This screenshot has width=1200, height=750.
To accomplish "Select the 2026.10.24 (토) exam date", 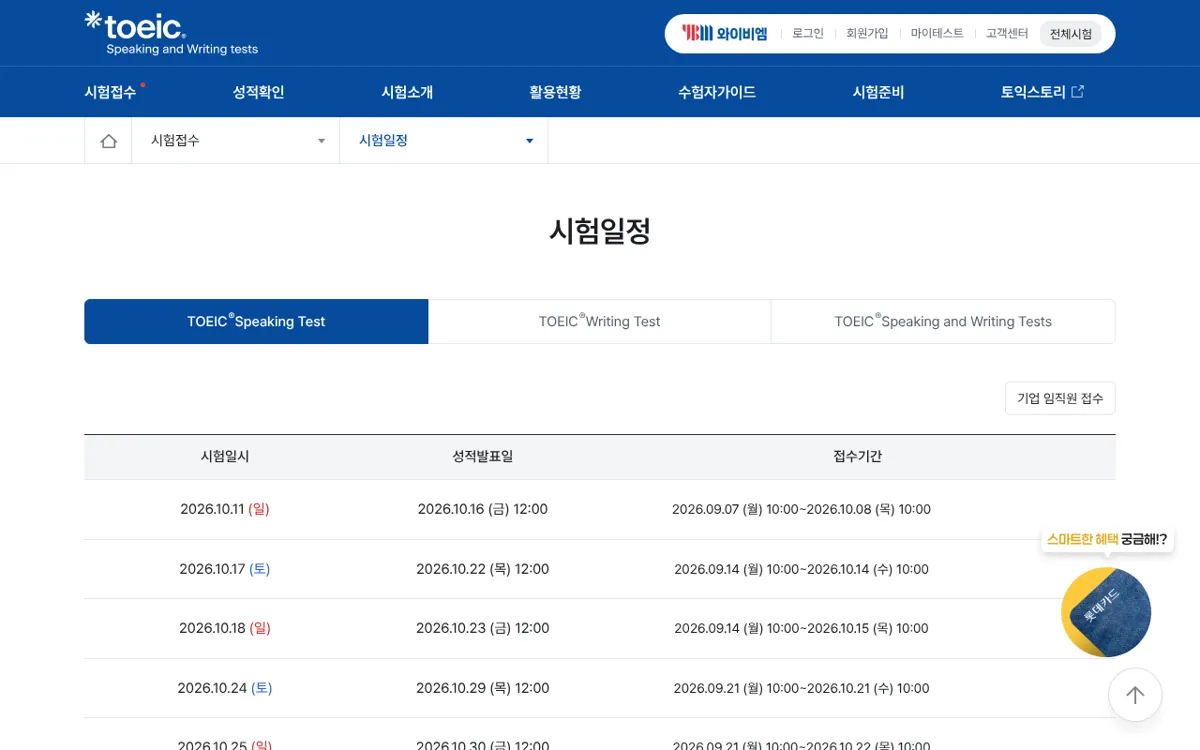I will [225, 688].
